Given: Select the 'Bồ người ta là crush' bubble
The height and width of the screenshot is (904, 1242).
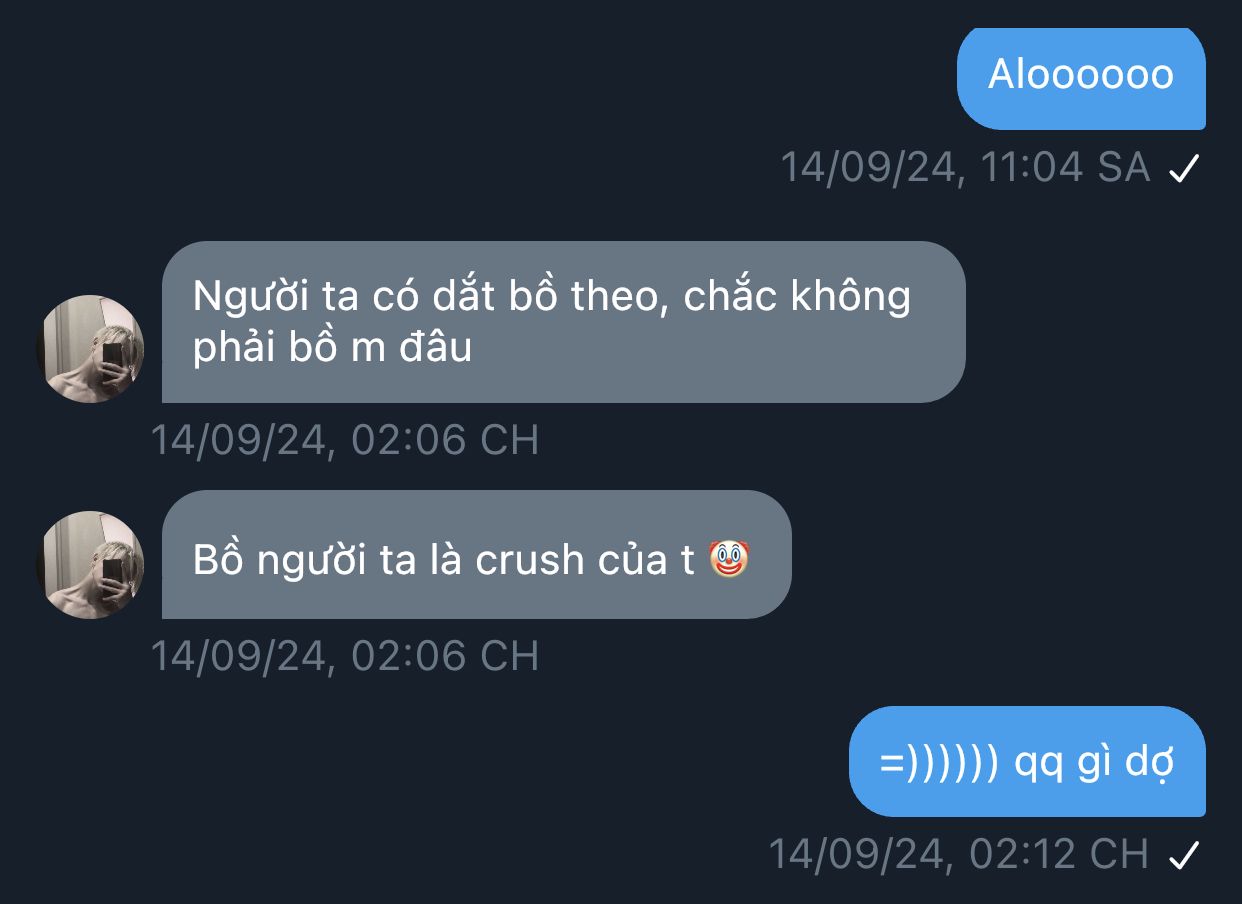Looking at the screenshot, I should (476, 554).
